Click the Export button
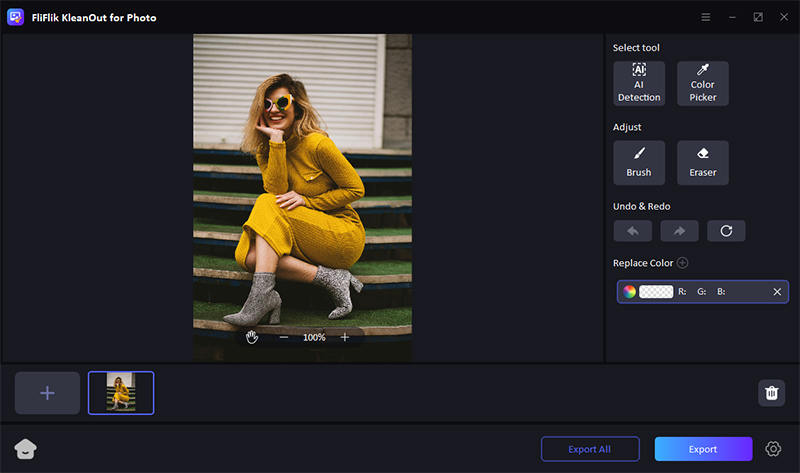This screenshot has width=800, height=473. (703, 449)
